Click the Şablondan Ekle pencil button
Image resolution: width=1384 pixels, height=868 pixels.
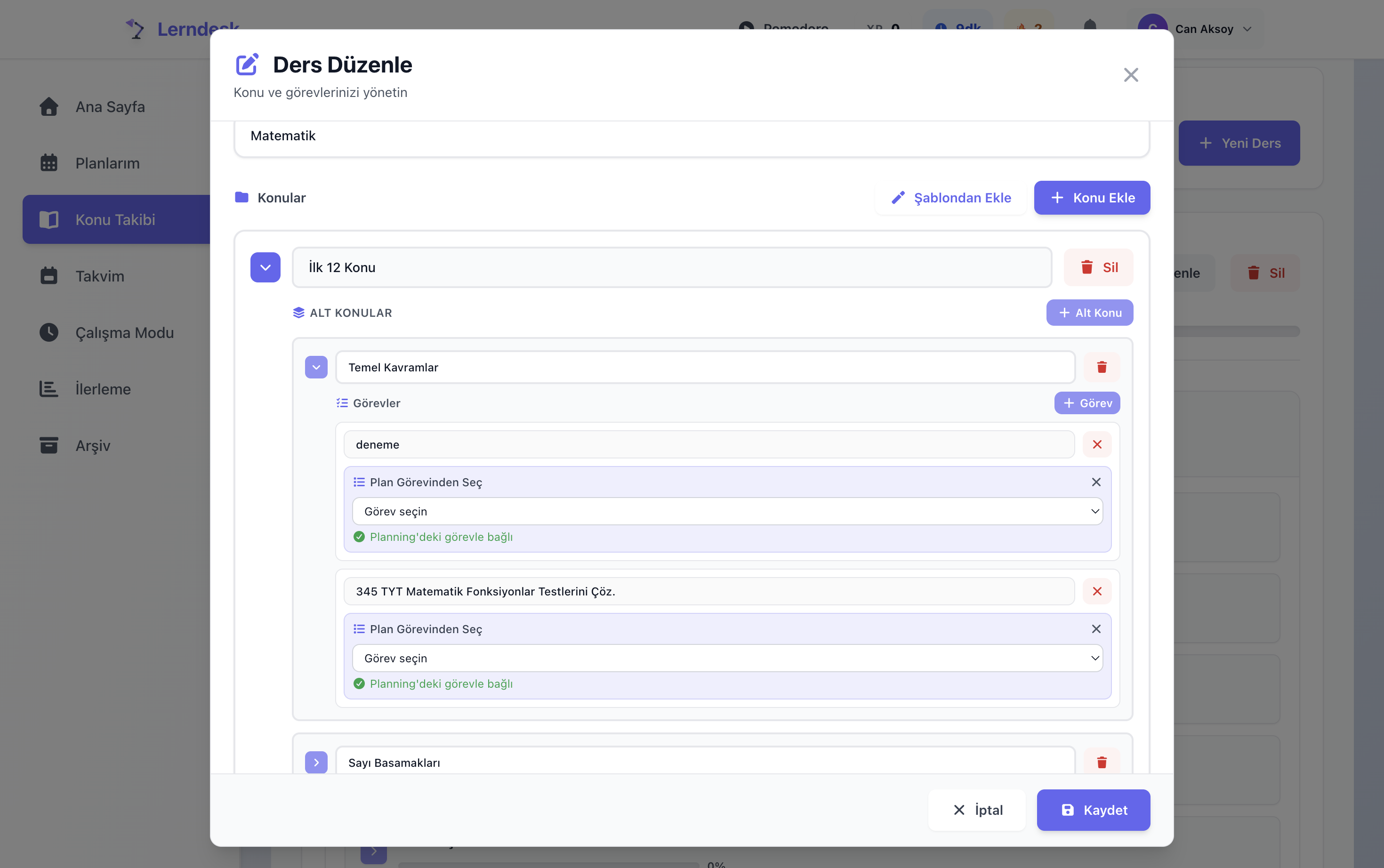pos(950,198)
